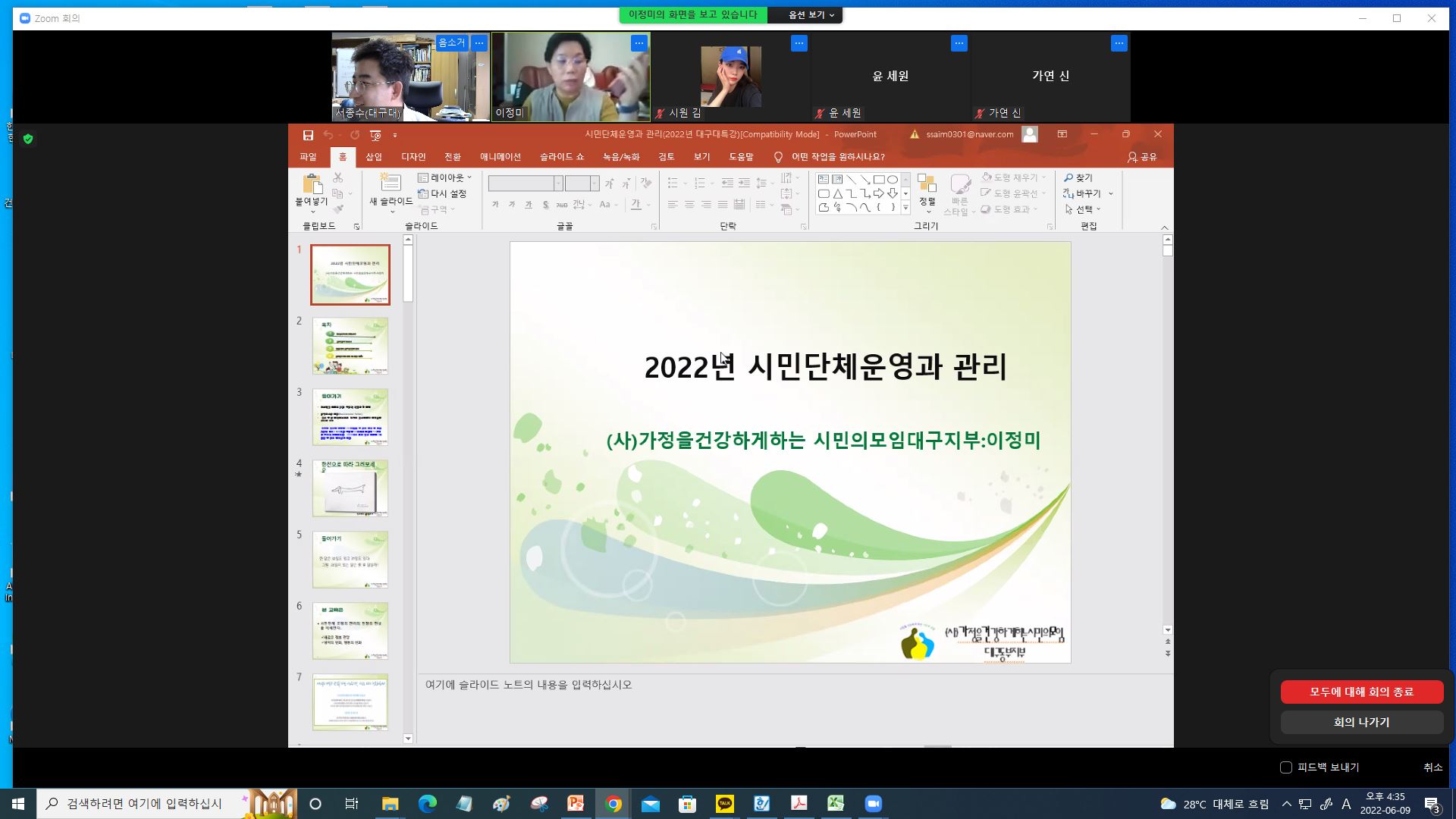Check the 피드백 보내기 checkbox
The width and height of the screenshot is (1456, 819).
1286,767
